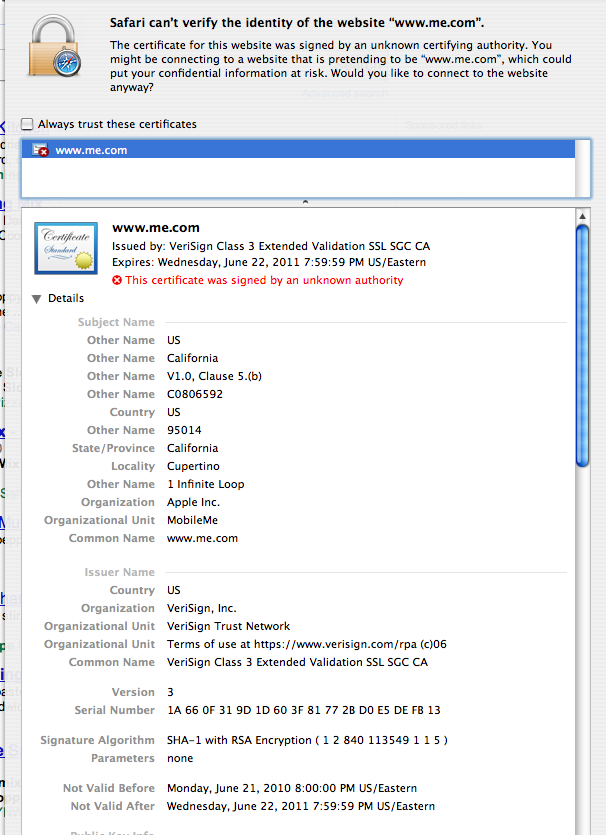Click the value VeriSign Trust Network
This screenshot has height=835, width=606.
pyautogui.click(x=228, y=626)
